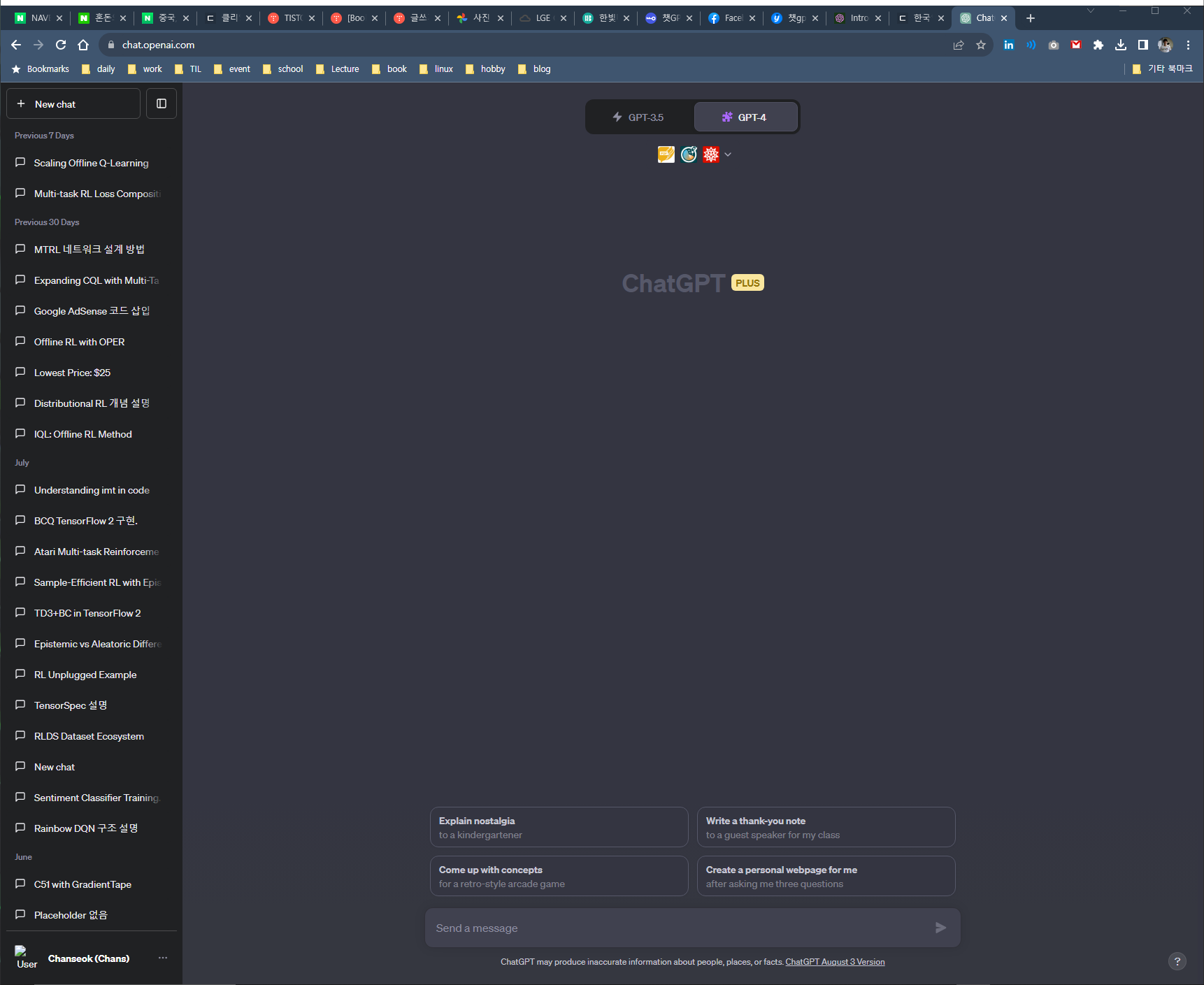The height and width of the screenshot is (985, 1204).
Task: Switch to the NAVER browser tab
Action: click(39, 18)
